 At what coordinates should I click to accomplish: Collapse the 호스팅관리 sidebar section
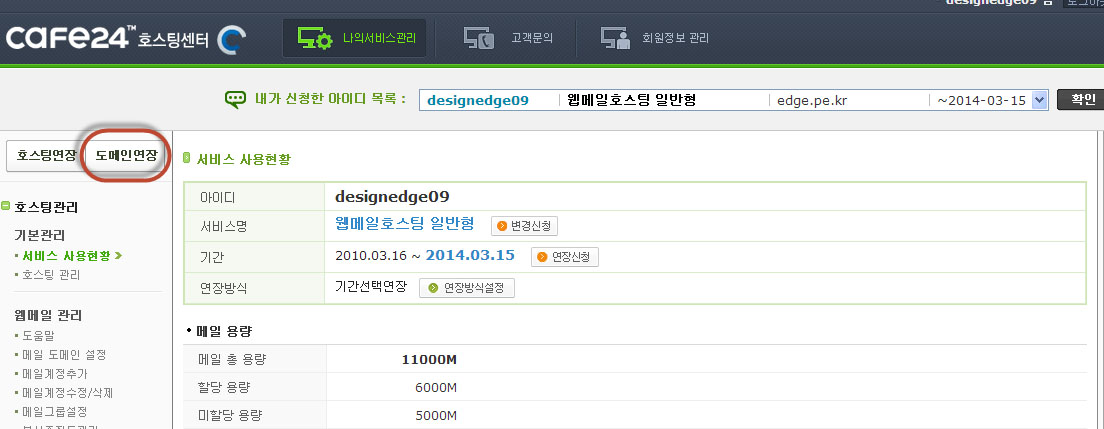coord(7,207)
